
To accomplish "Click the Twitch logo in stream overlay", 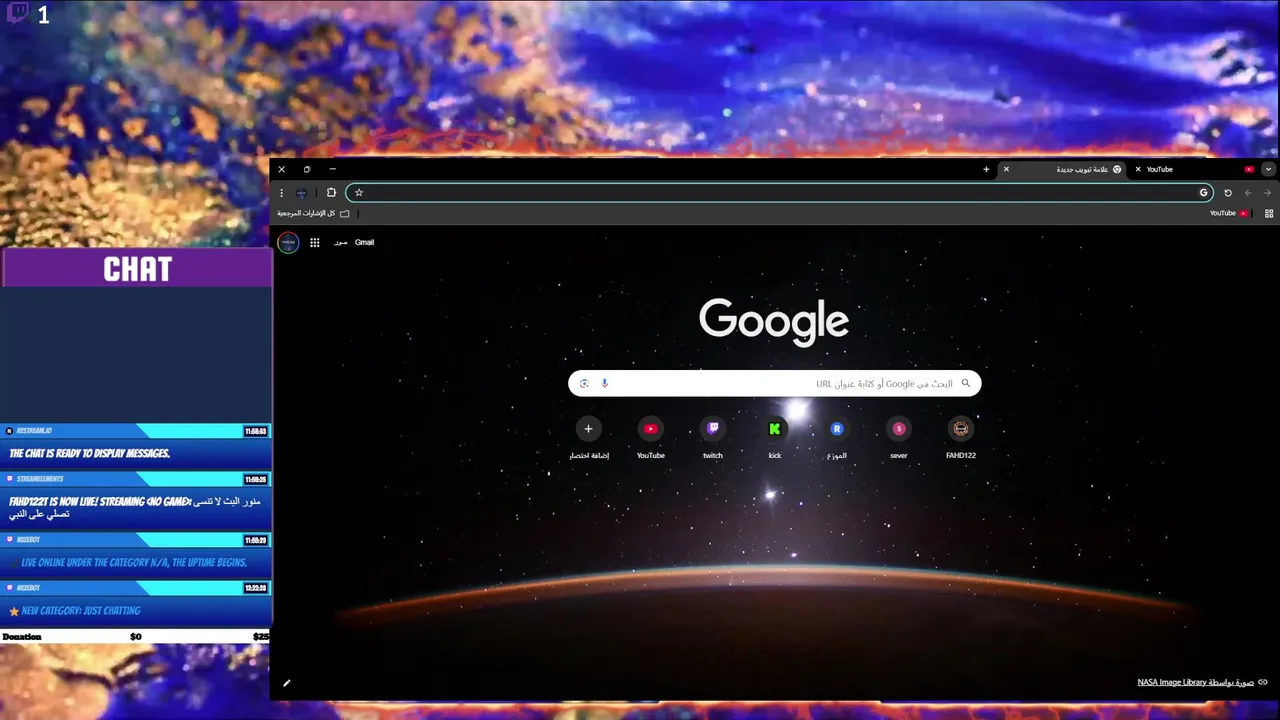I will point(17,14).
